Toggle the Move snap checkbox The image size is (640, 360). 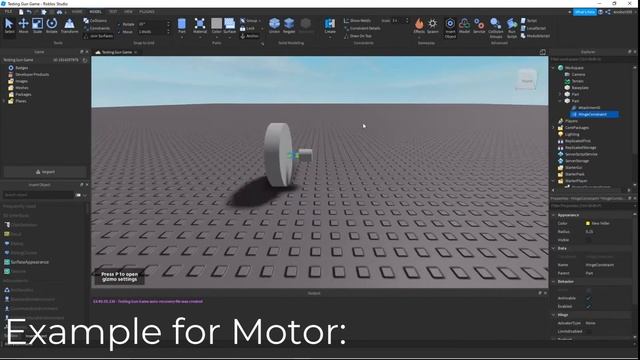click(x=119, y=32)
